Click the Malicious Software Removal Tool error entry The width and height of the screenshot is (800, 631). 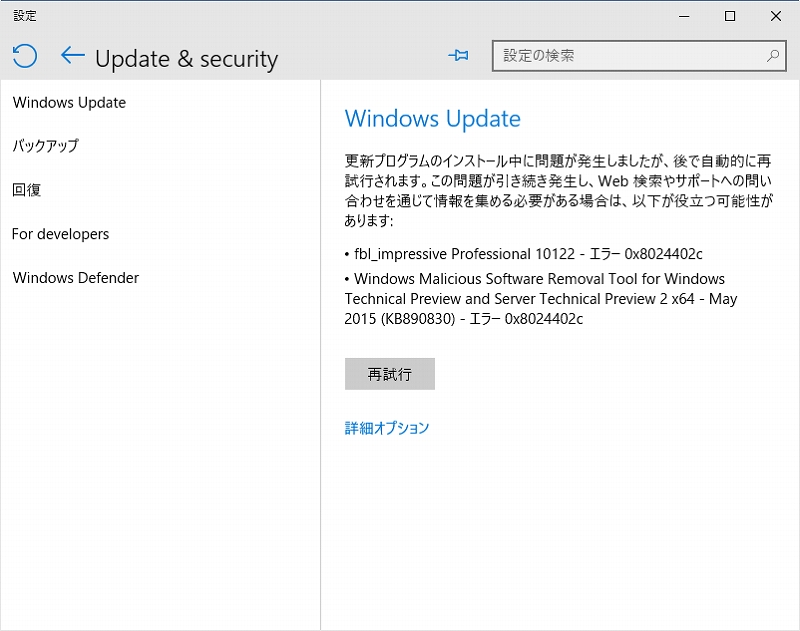click(x=541, y=298)
